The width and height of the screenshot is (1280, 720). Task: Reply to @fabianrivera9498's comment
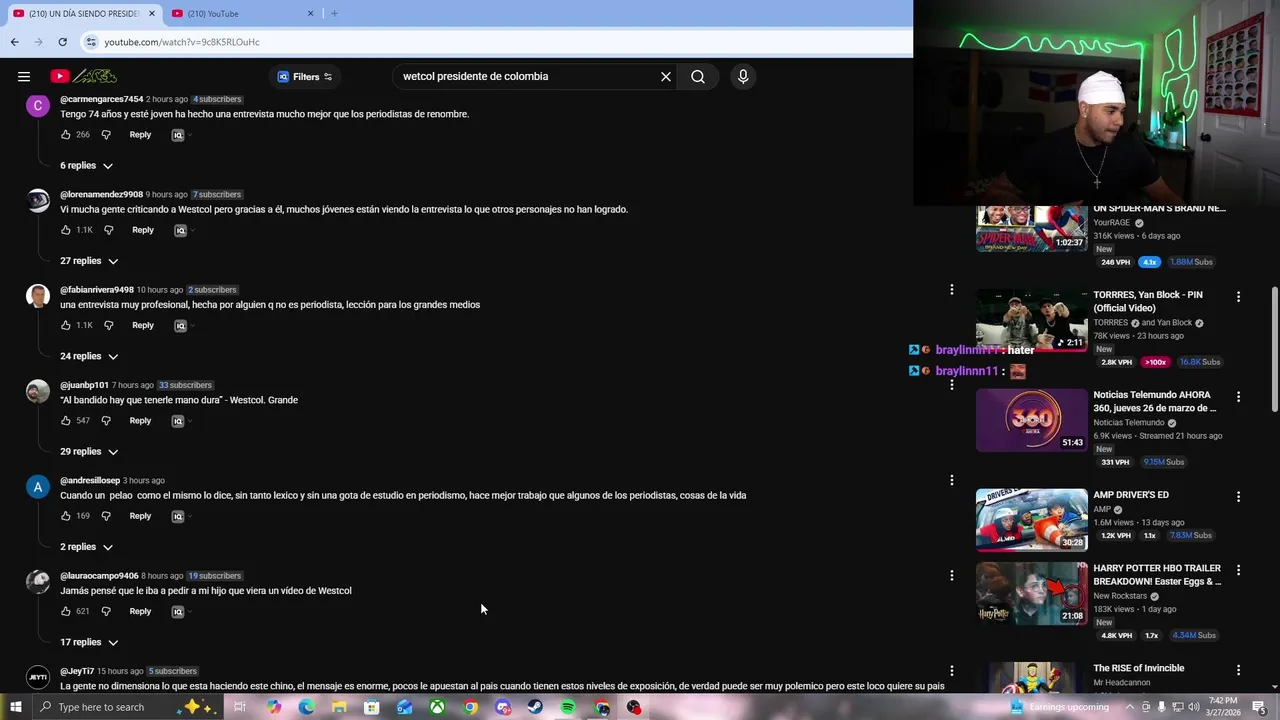tap(143, 325)
